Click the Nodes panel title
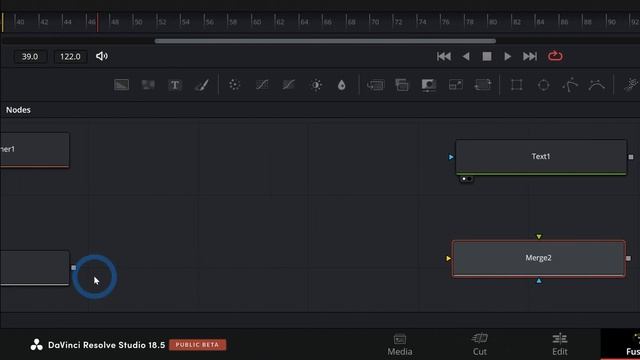640x360 pixels. click(x=18, y=110)
